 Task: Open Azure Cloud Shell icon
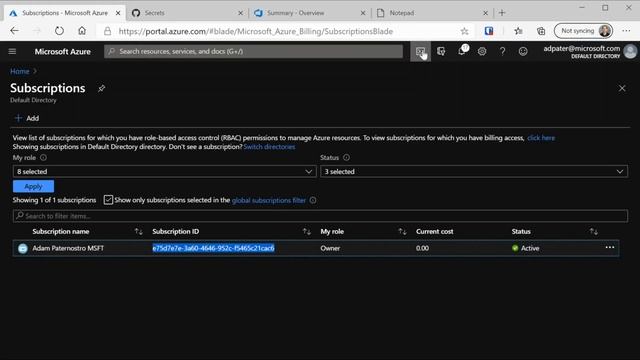[420, 51]
